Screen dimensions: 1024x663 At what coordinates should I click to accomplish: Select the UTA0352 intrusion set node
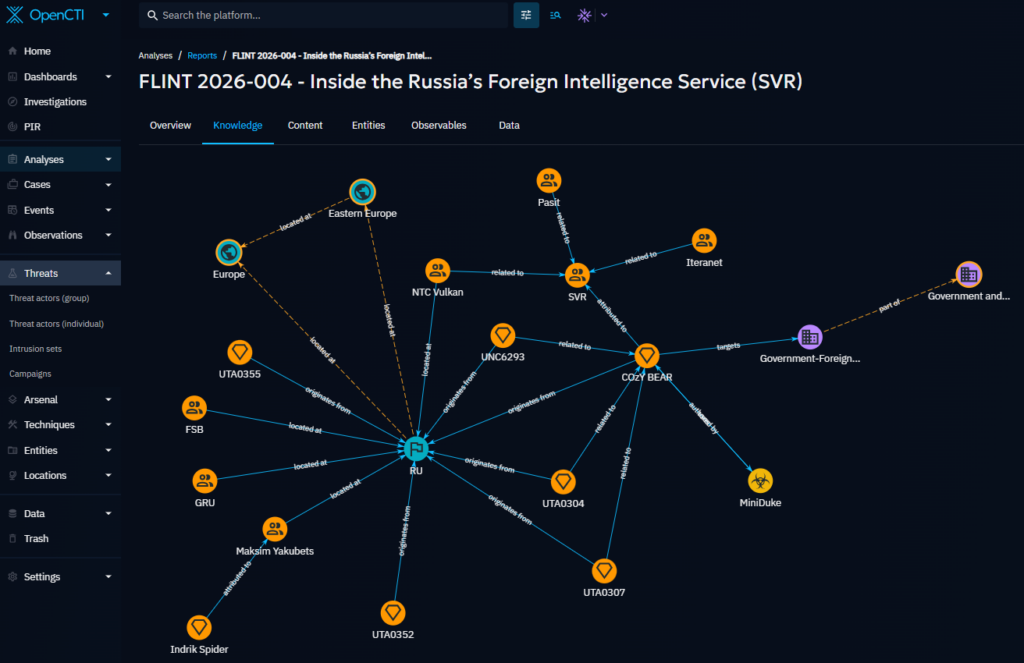[x=393, y=613]
